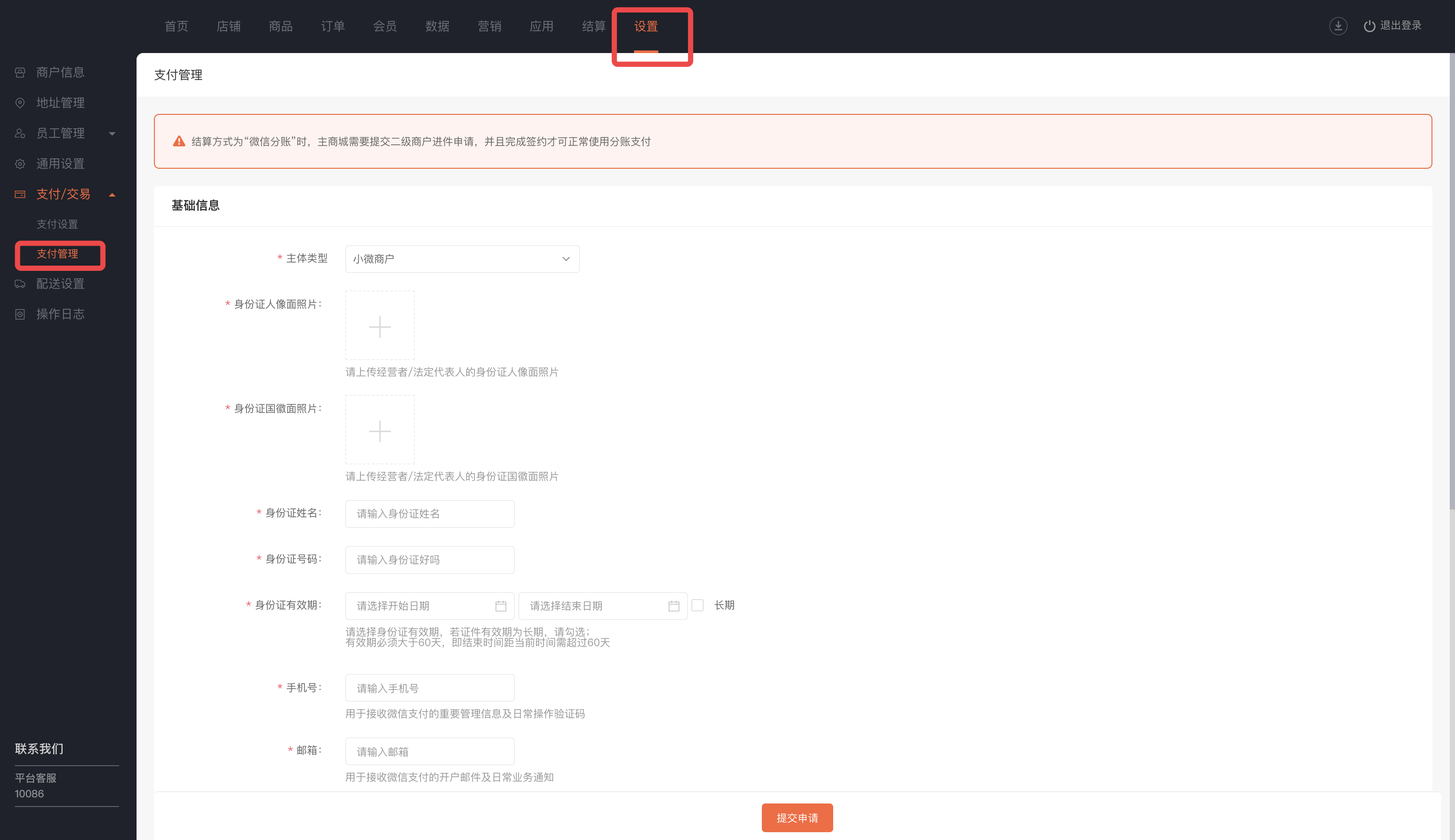
Task: Click the 地址管理 location pin icon
Action: tap(20, 103)
